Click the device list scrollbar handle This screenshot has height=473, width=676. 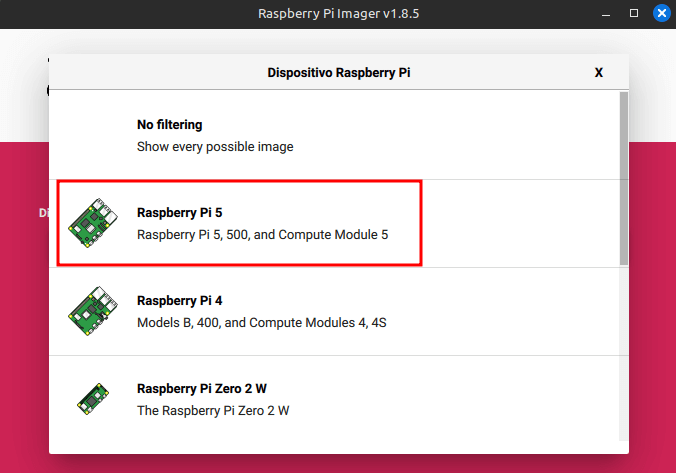(x=624, y=179)
